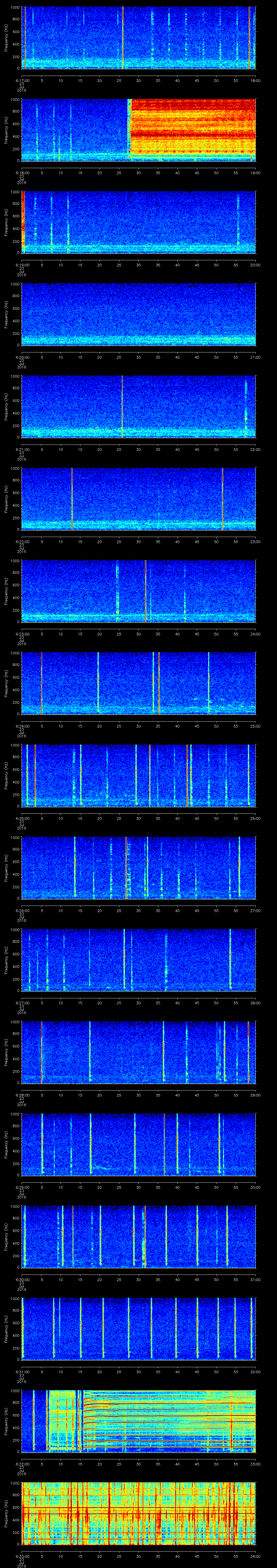Click the 21:00 end label of the 6:20 panel
Screen dimensions: 277x1568
pyautogui.click(x=255, y=357)
